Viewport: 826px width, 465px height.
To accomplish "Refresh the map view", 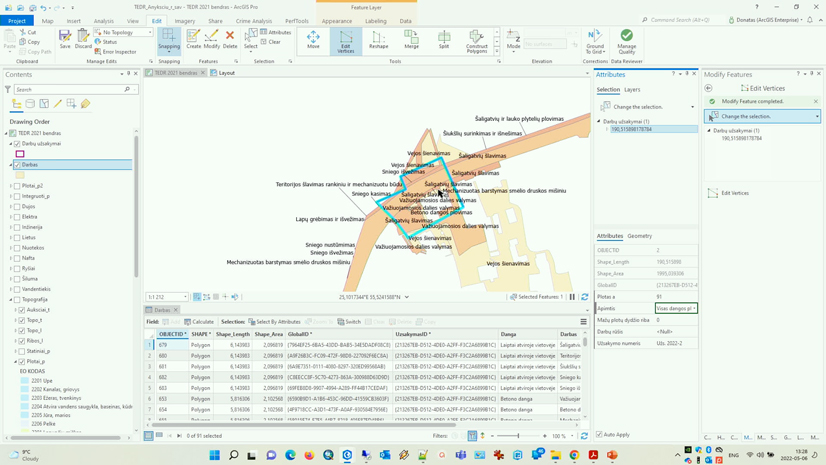I will pyautogui.click(x=584, y=297).
